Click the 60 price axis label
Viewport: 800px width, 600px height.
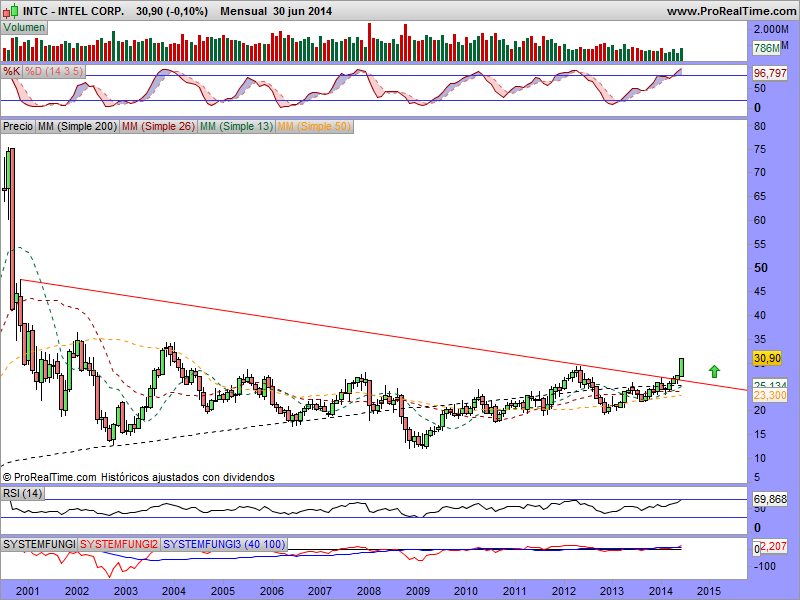pyautogui.click(x=760, y=220)
